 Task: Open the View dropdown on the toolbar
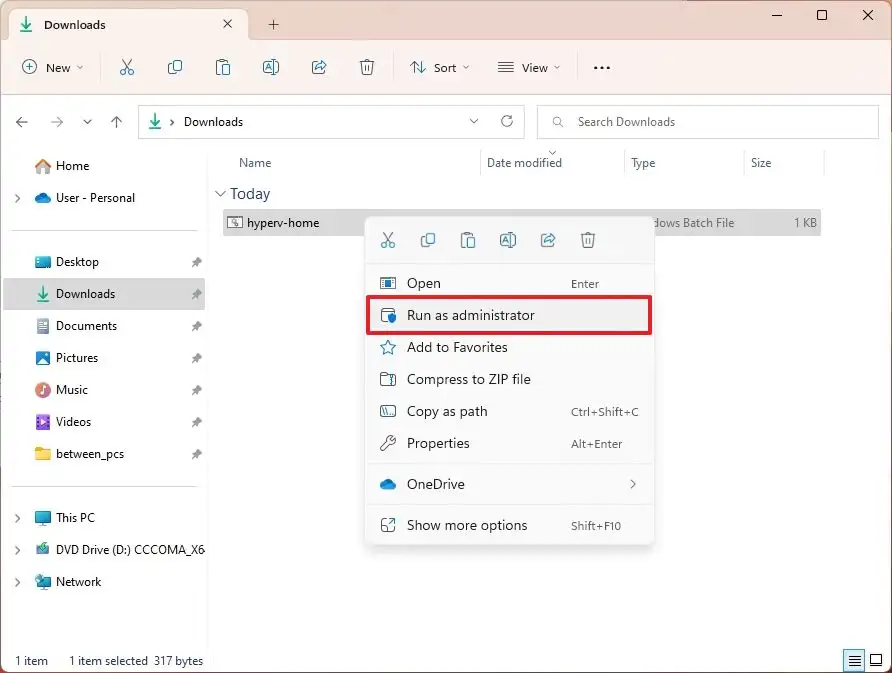coord(528,67)
